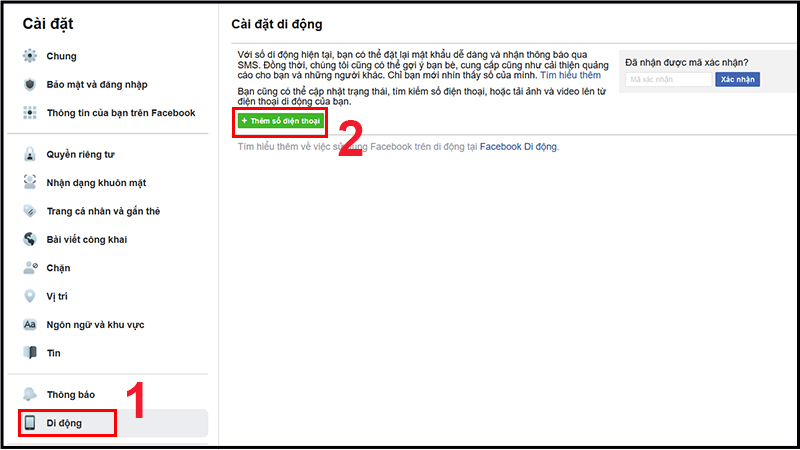Click the lock icon for Quyền riêng tư

(x=30, y=154)
